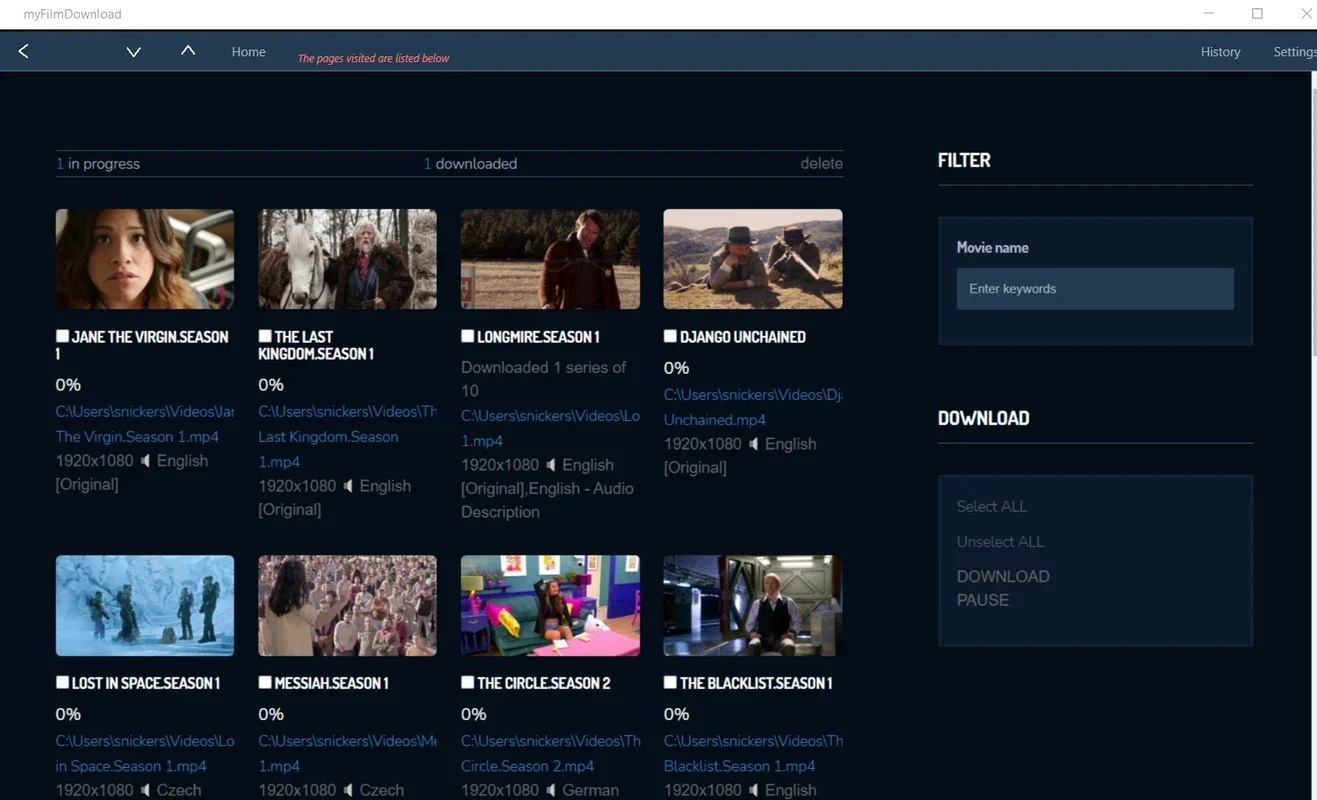Open The Last Kingdom file path link
1317x800 pixels.
point(347,436)
